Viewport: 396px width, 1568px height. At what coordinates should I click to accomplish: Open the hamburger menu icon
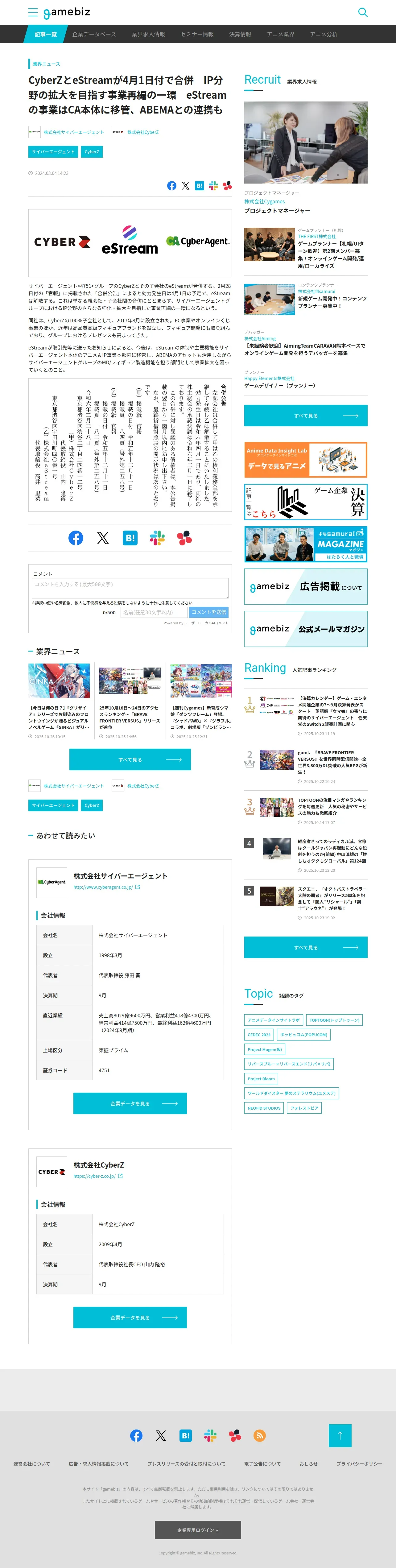pos(33,12)
